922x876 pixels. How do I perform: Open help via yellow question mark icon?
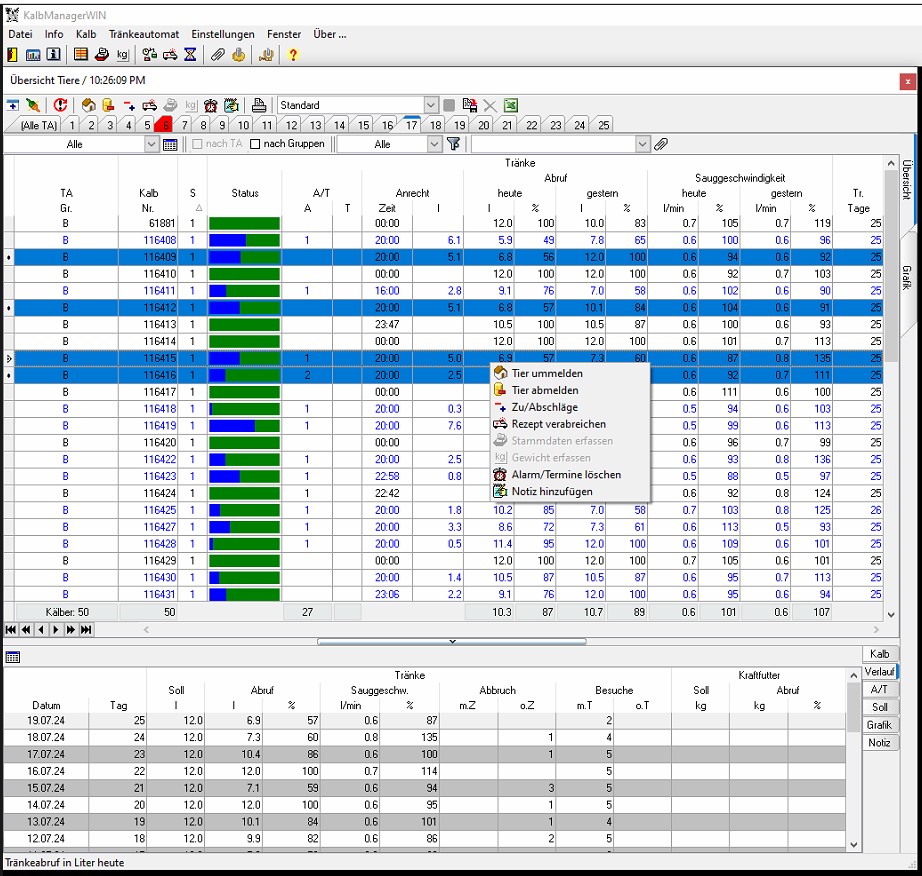click(x=292, y=54)
